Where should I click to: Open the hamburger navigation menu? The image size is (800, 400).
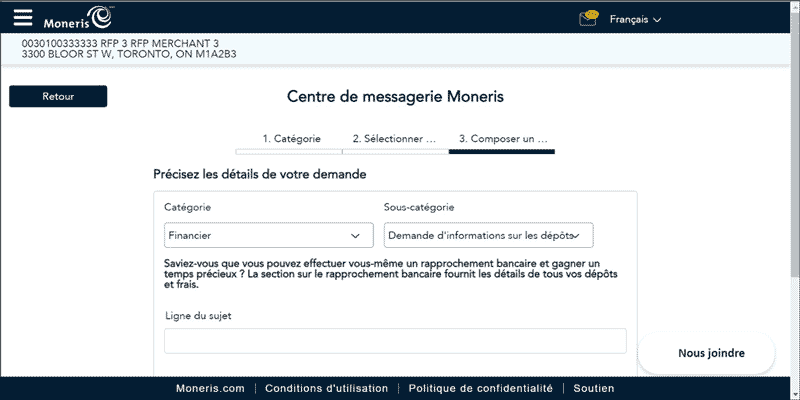[x=22, y=18]
